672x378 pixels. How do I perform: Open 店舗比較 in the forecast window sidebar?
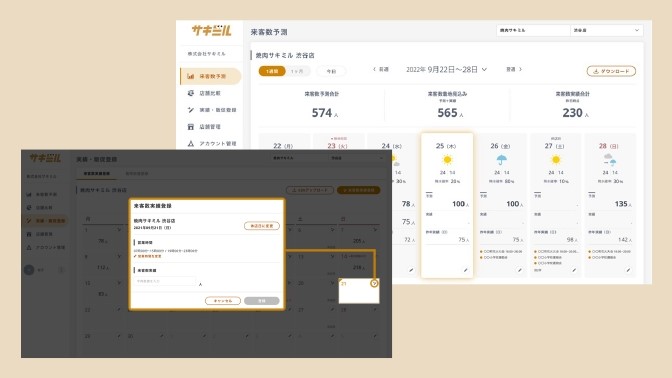click(210, 93)
